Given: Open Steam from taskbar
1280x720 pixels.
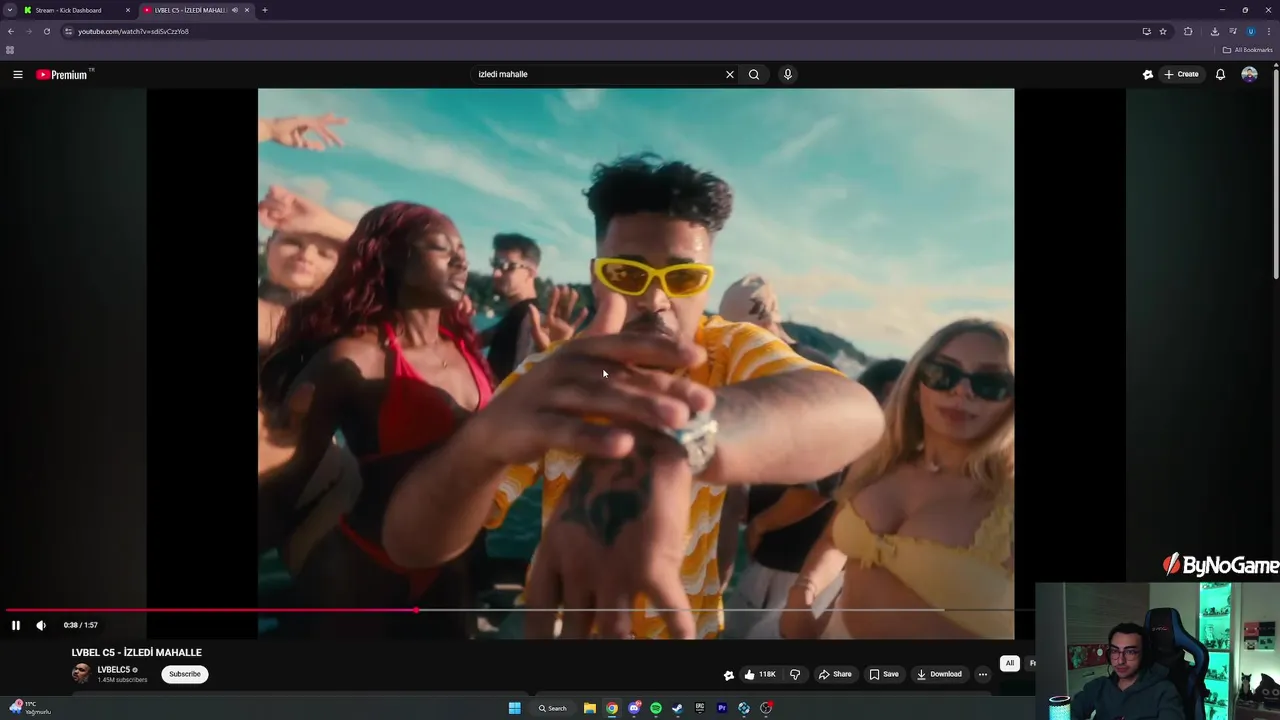Looking at the screenshot, I should [x=678, y=708].
